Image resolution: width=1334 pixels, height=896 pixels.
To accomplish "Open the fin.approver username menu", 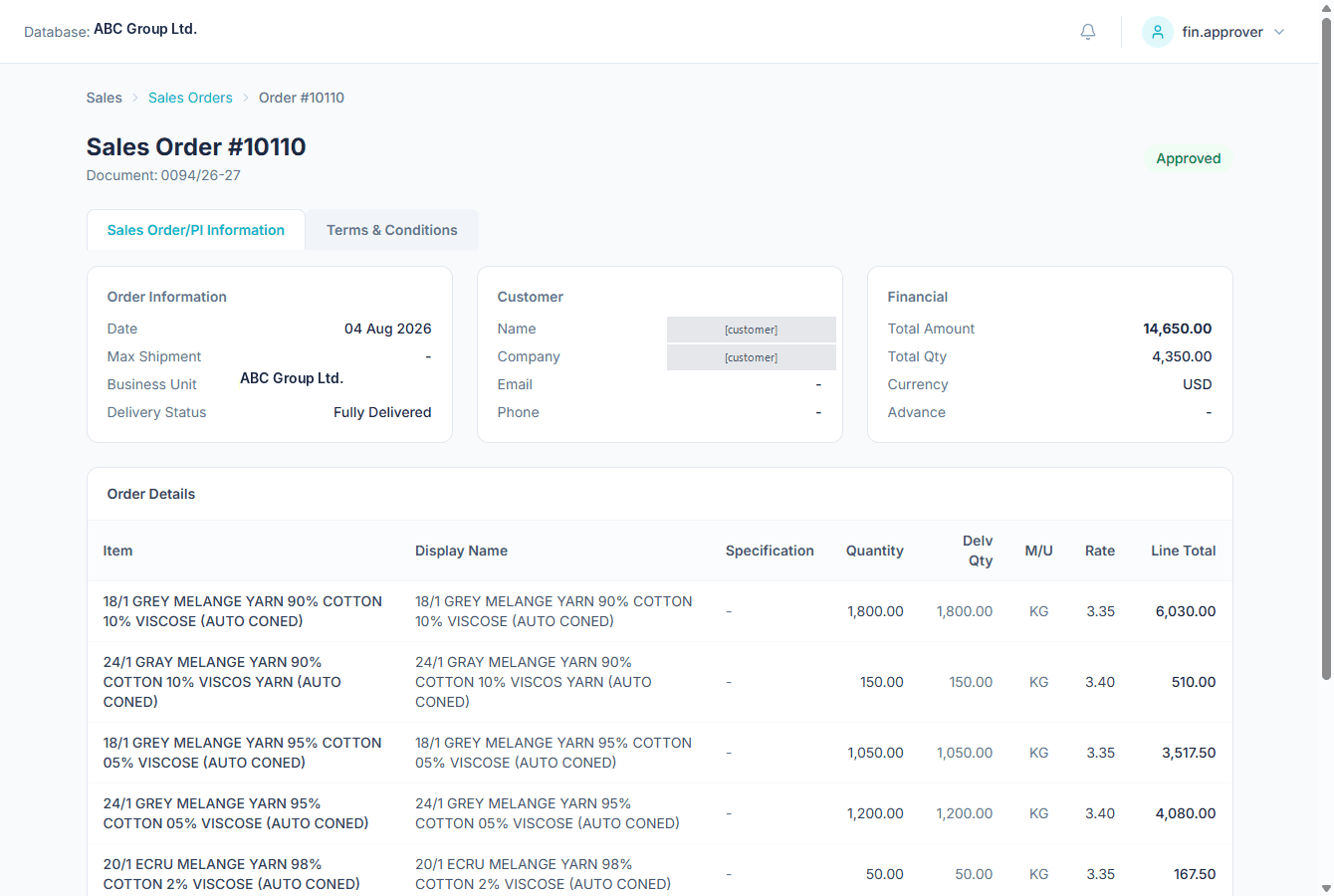I will point(1223,32).
